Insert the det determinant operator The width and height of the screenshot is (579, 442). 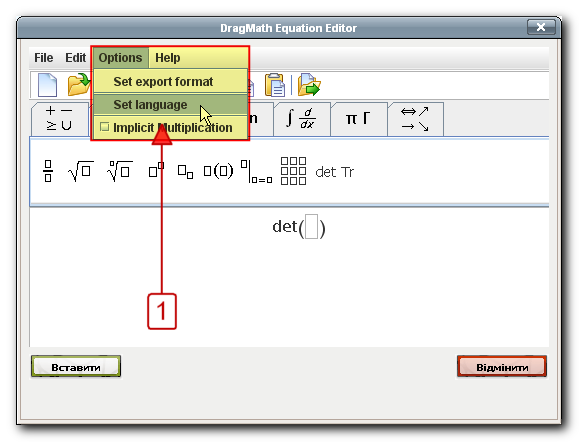coord(326,172)
